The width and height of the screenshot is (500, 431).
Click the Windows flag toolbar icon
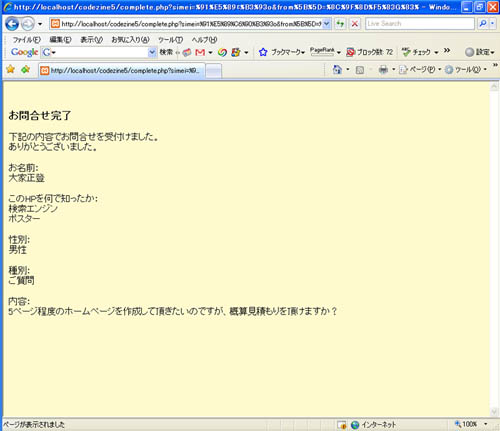point(236,52)
